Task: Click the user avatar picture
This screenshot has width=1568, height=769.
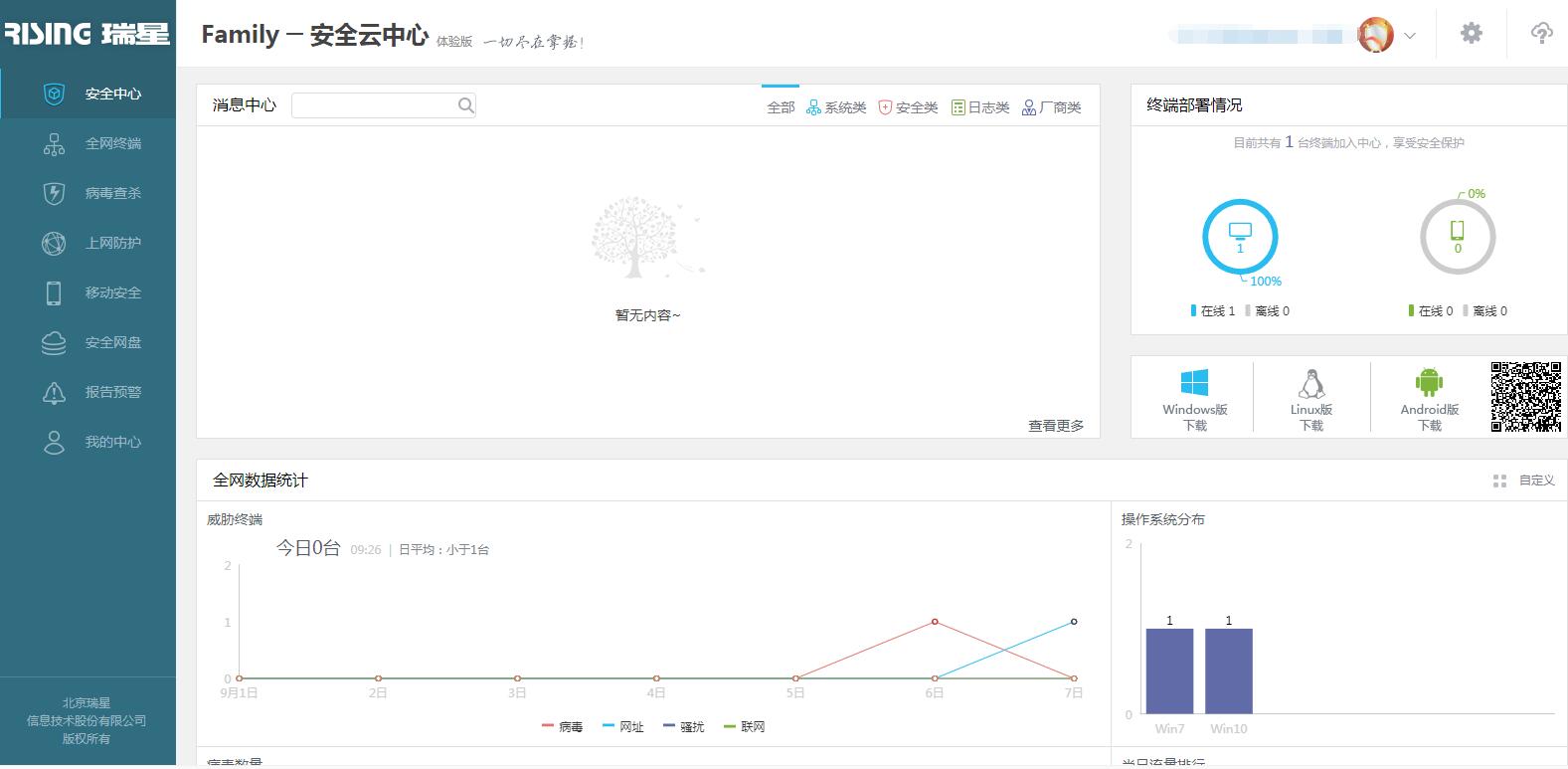Action: [1376, 35]
